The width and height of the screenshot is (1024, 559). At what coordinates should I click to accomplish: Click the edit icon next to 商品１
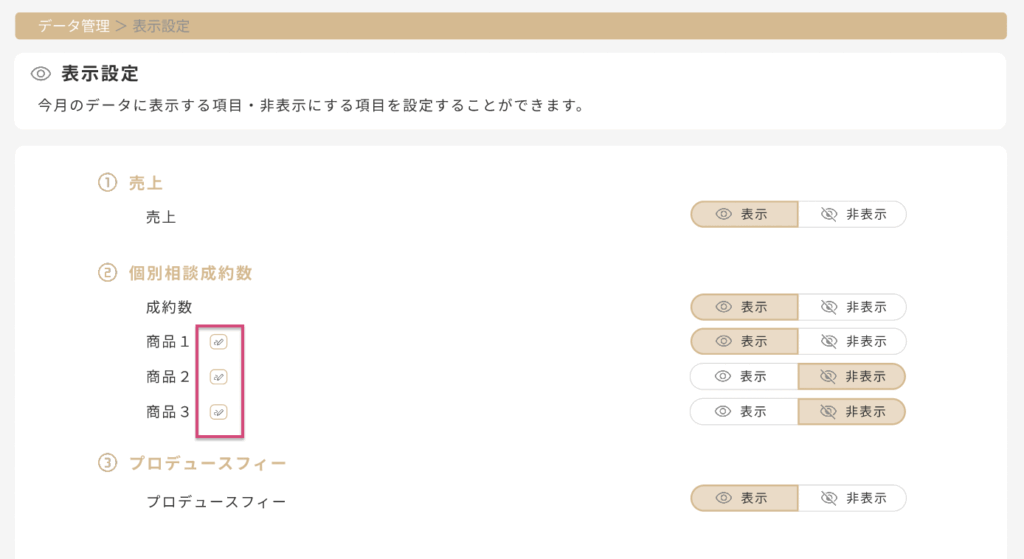point(219,342)
